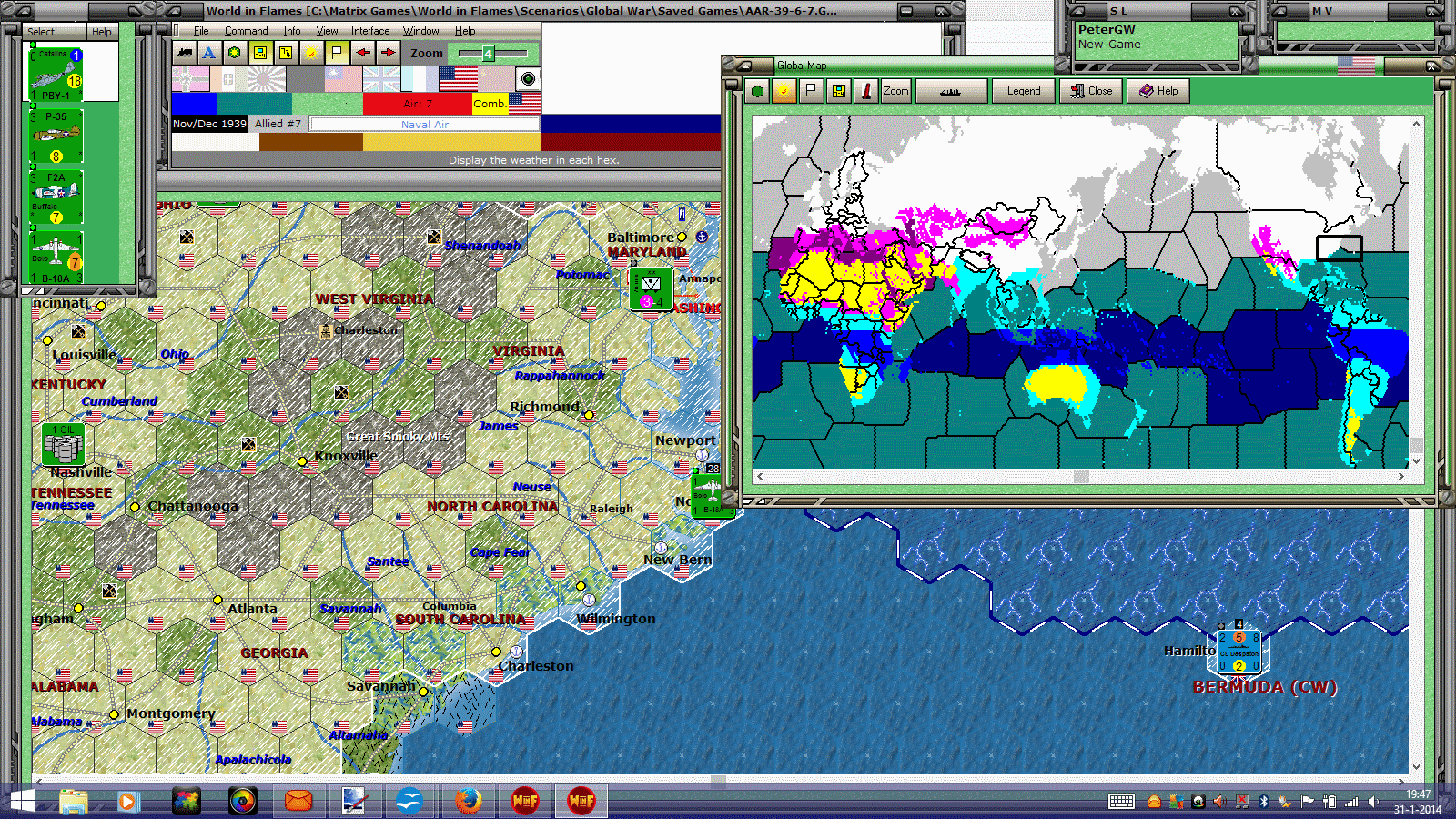Select the United Kingdom flag
1456x819 pixels.
pos(381,79)
